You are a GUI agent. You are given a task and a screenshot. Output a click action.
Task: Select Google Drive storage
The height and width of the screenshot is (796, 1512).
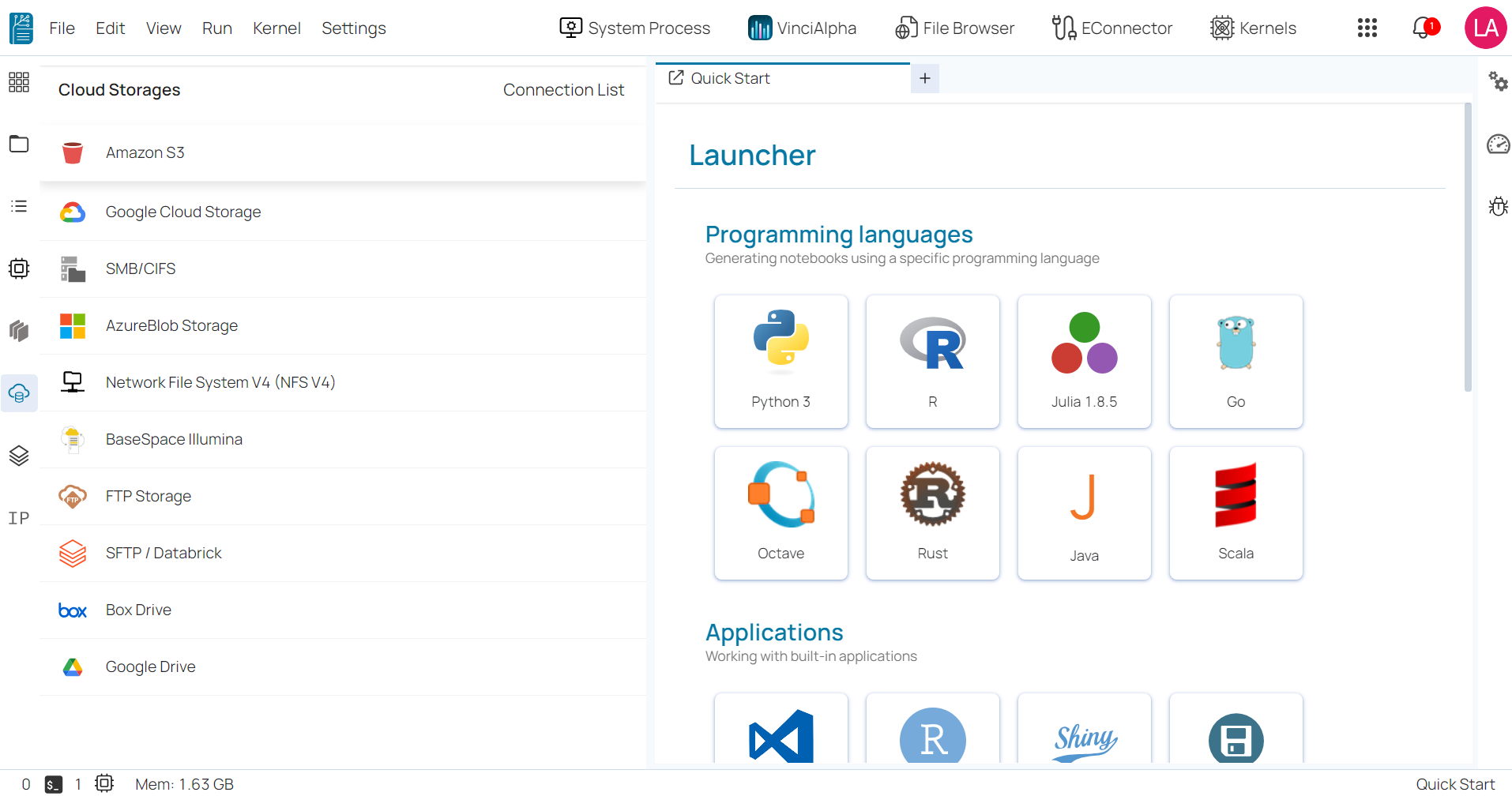[343, 666]
